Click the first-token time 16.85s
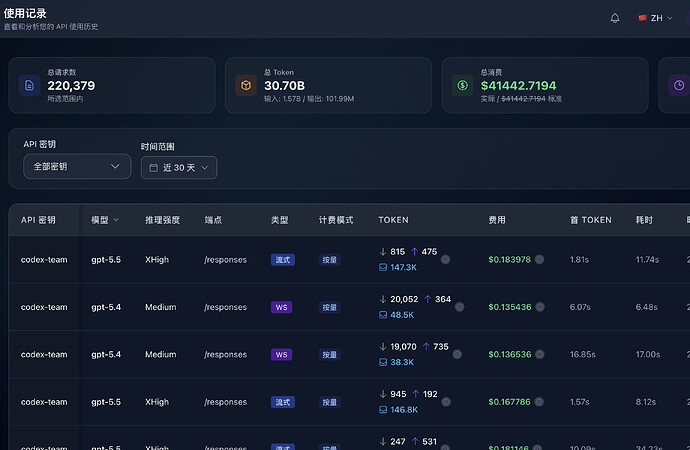690x450 pixels. pyautogui.click(x=583, y=355)
